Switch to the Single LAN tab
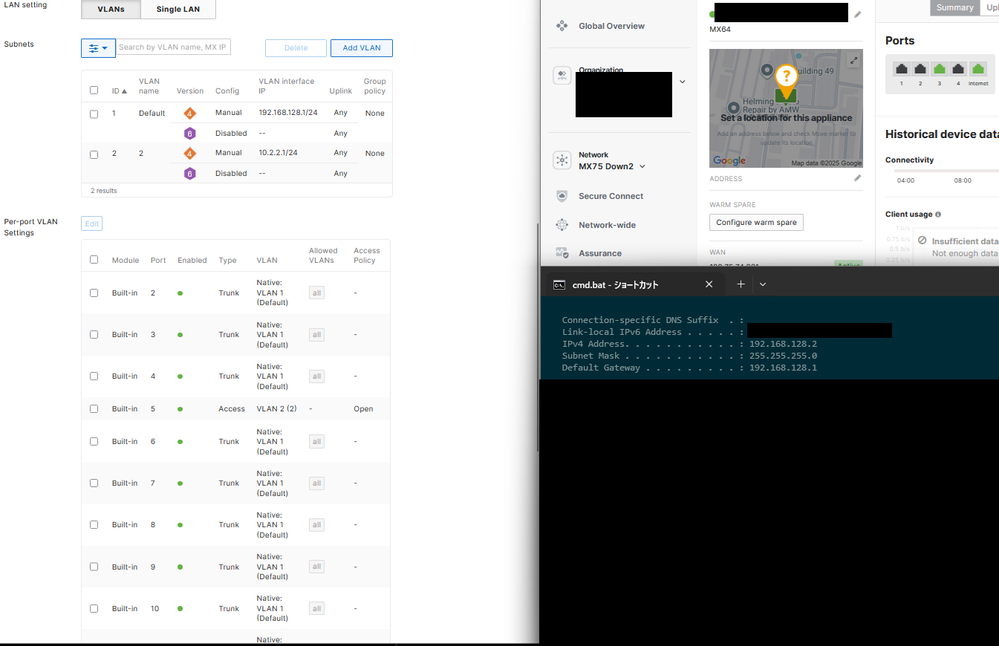 click(x=178, y=9)
